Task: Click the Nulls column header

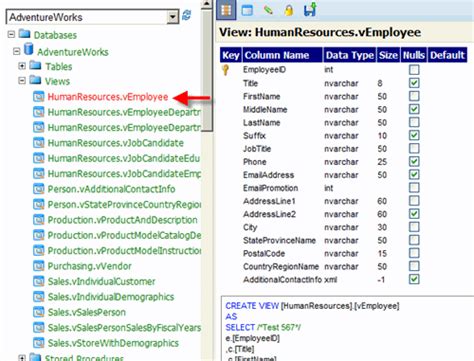Action: [x=414, y=55]
